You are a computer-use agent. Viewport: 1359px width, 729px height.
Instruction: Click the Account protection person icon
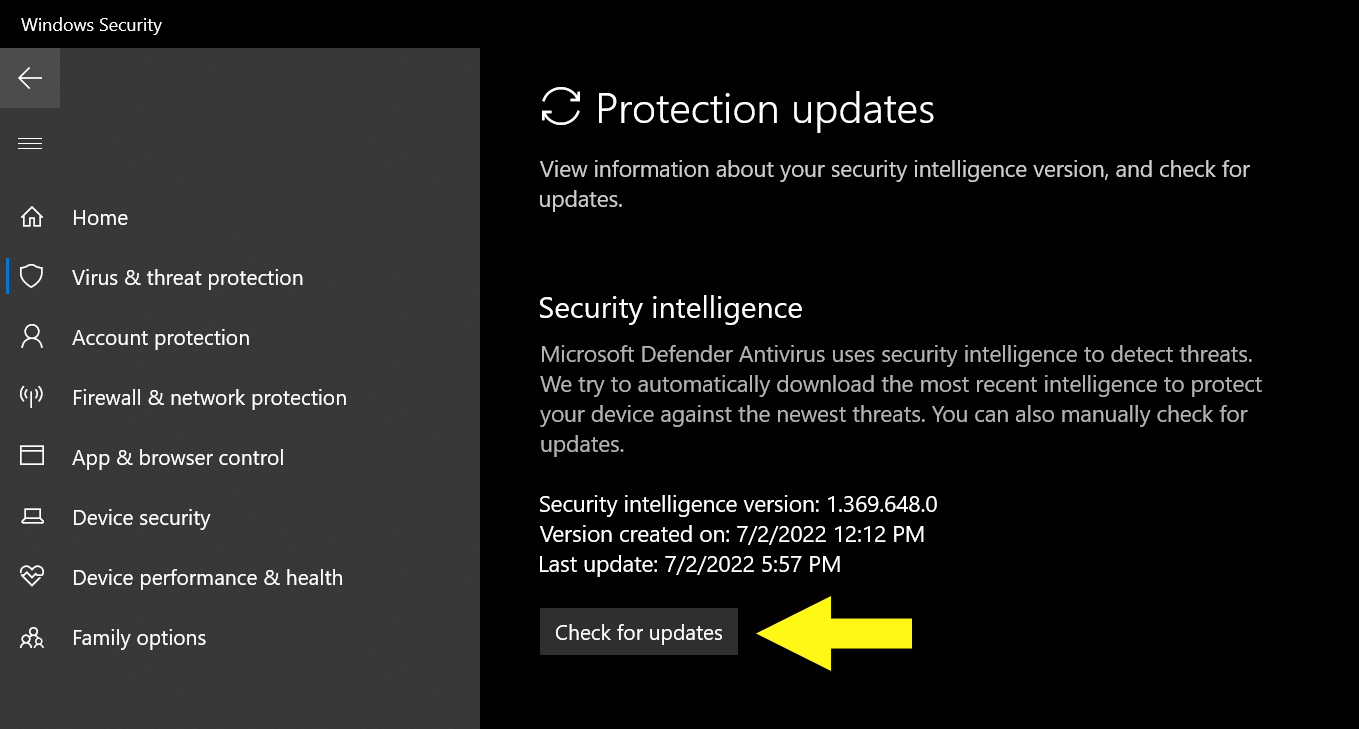click(31, 337)
